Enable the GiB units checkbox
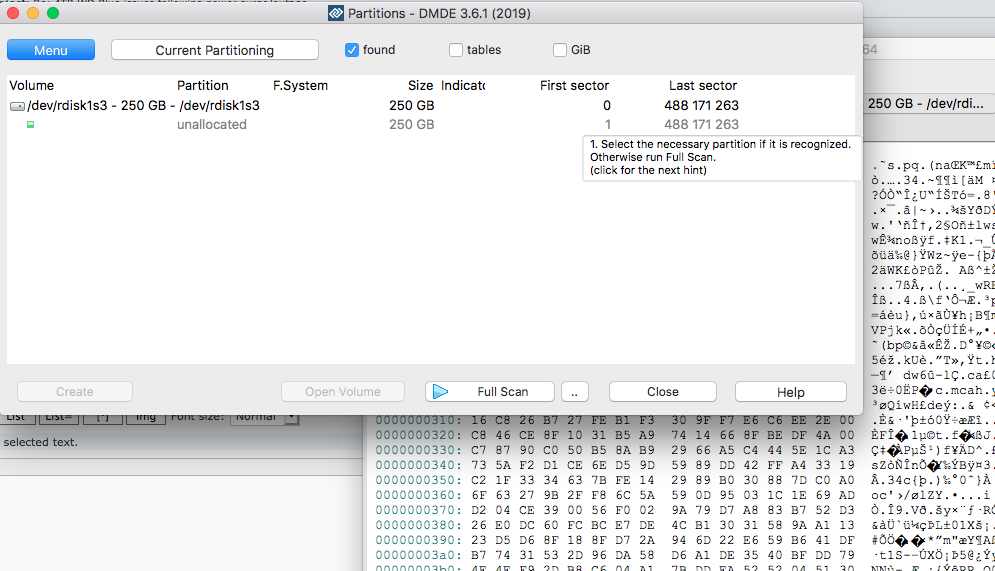The width and height of the screenshot is (995, 571). [560, 50]
